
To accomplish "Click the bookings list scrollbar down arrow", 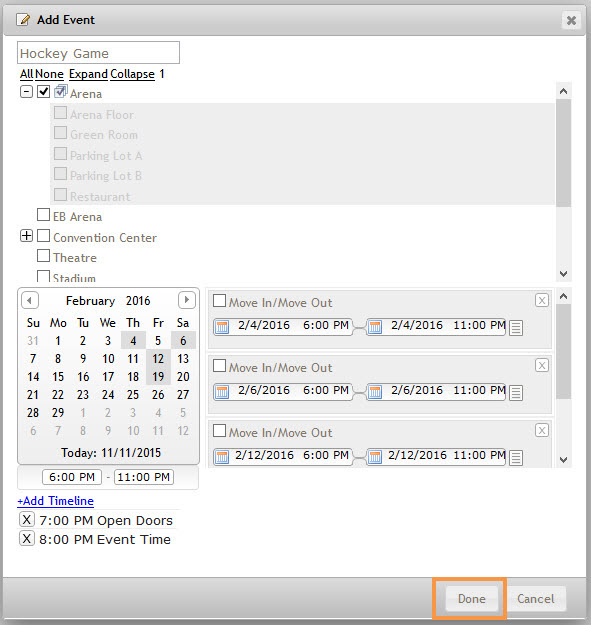I will (564, 460).
